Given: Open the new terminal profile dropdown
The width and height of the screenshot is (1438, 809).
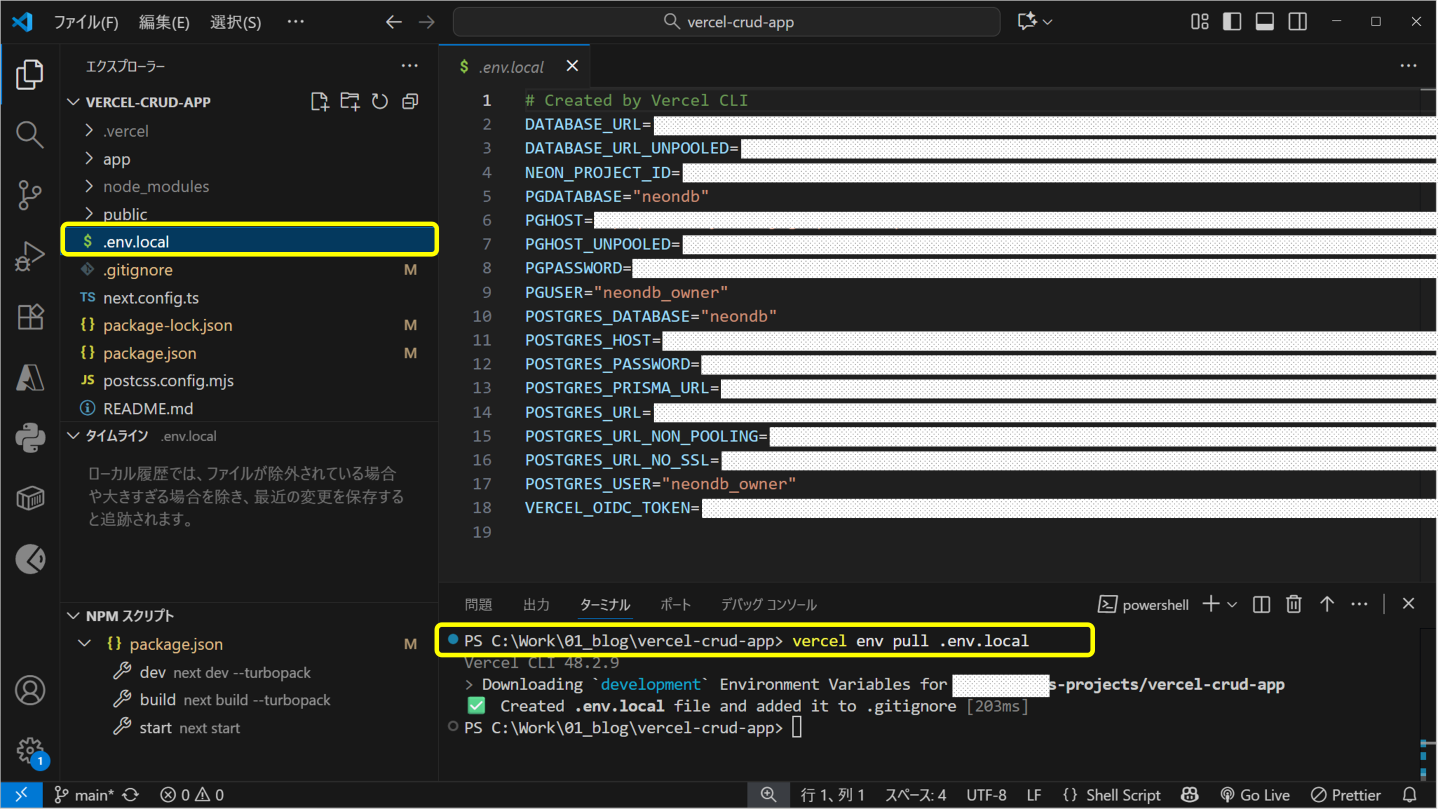Looking at the screenshot, I should [x=1232, y=605].
